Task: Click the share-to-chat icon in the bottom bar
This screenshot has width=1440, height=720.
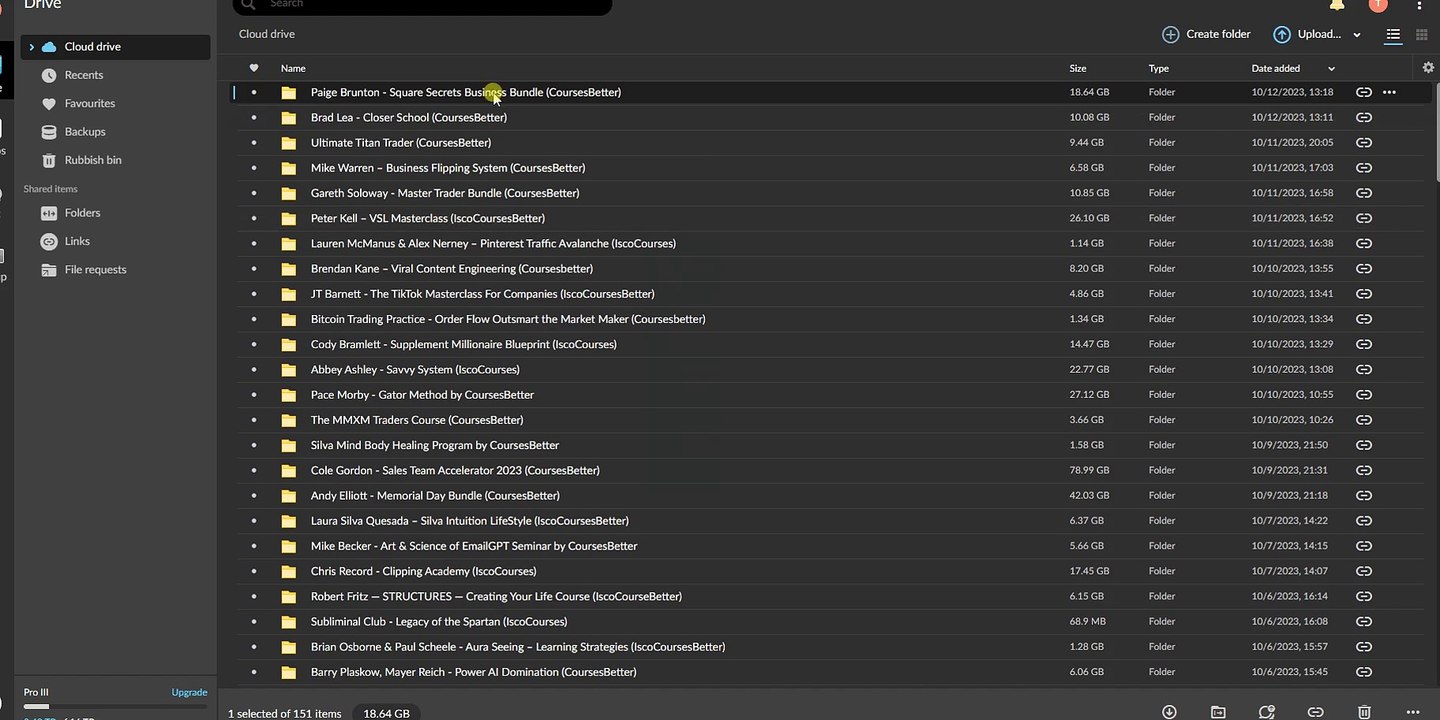Action: click(1267, 712)
